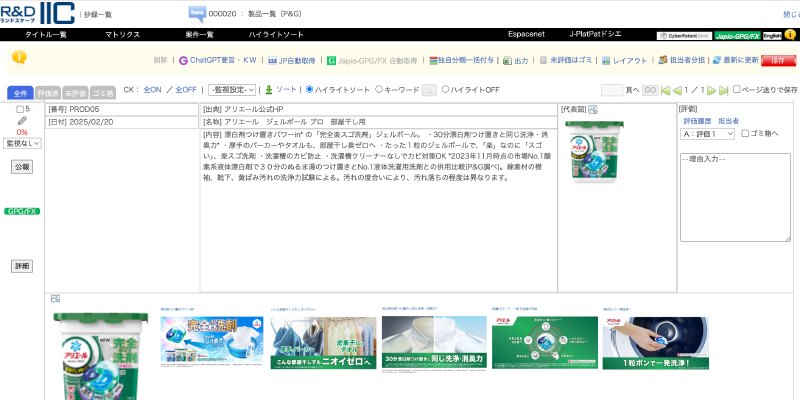
Task: Click the 出力 export icon
Action: tap(507, 61)
